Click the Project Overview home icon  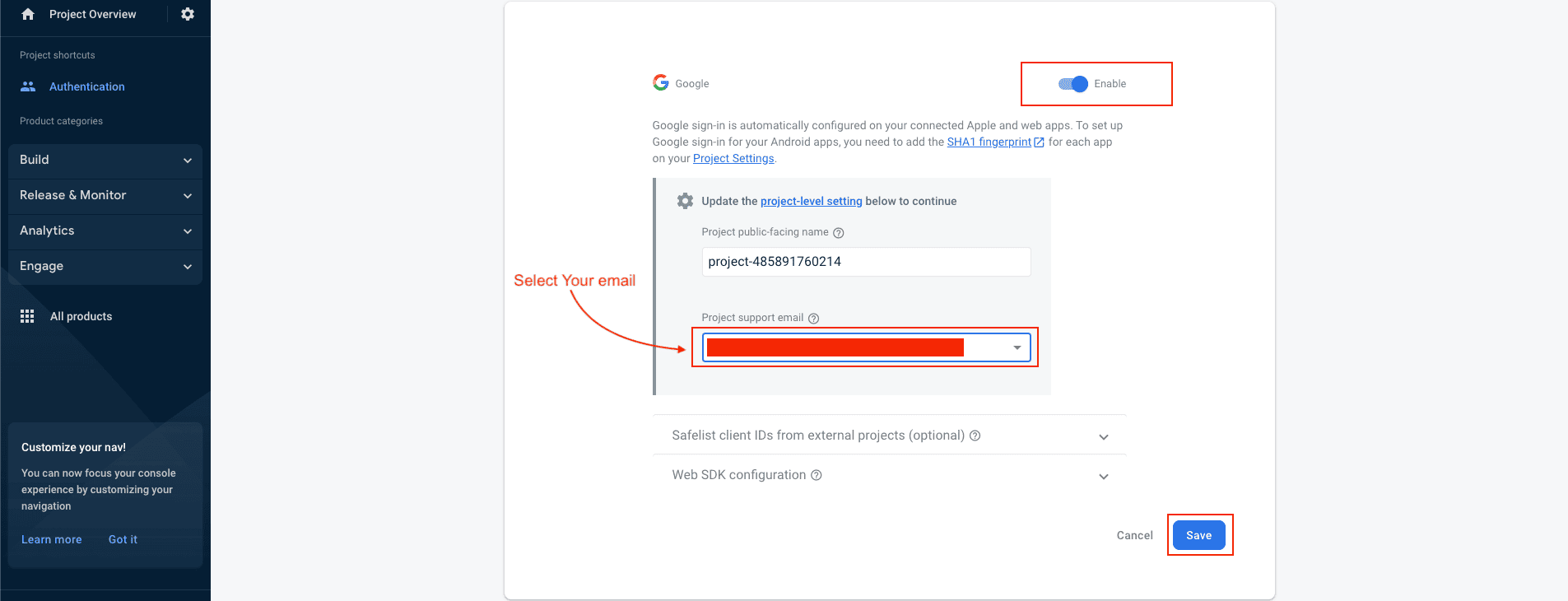click(28, 14)
